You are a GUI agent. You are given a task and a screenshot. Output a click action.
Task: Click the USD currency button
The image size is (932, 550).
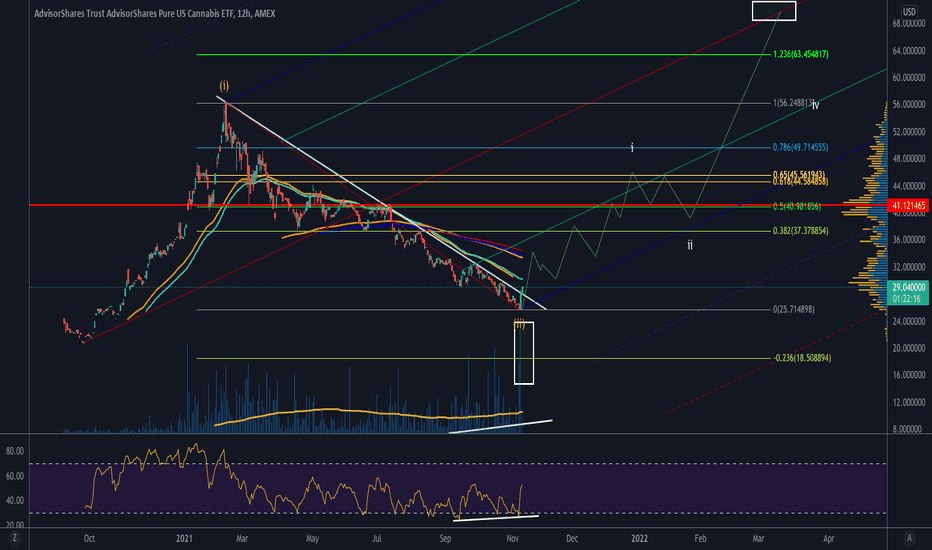[x=909, y=11]
